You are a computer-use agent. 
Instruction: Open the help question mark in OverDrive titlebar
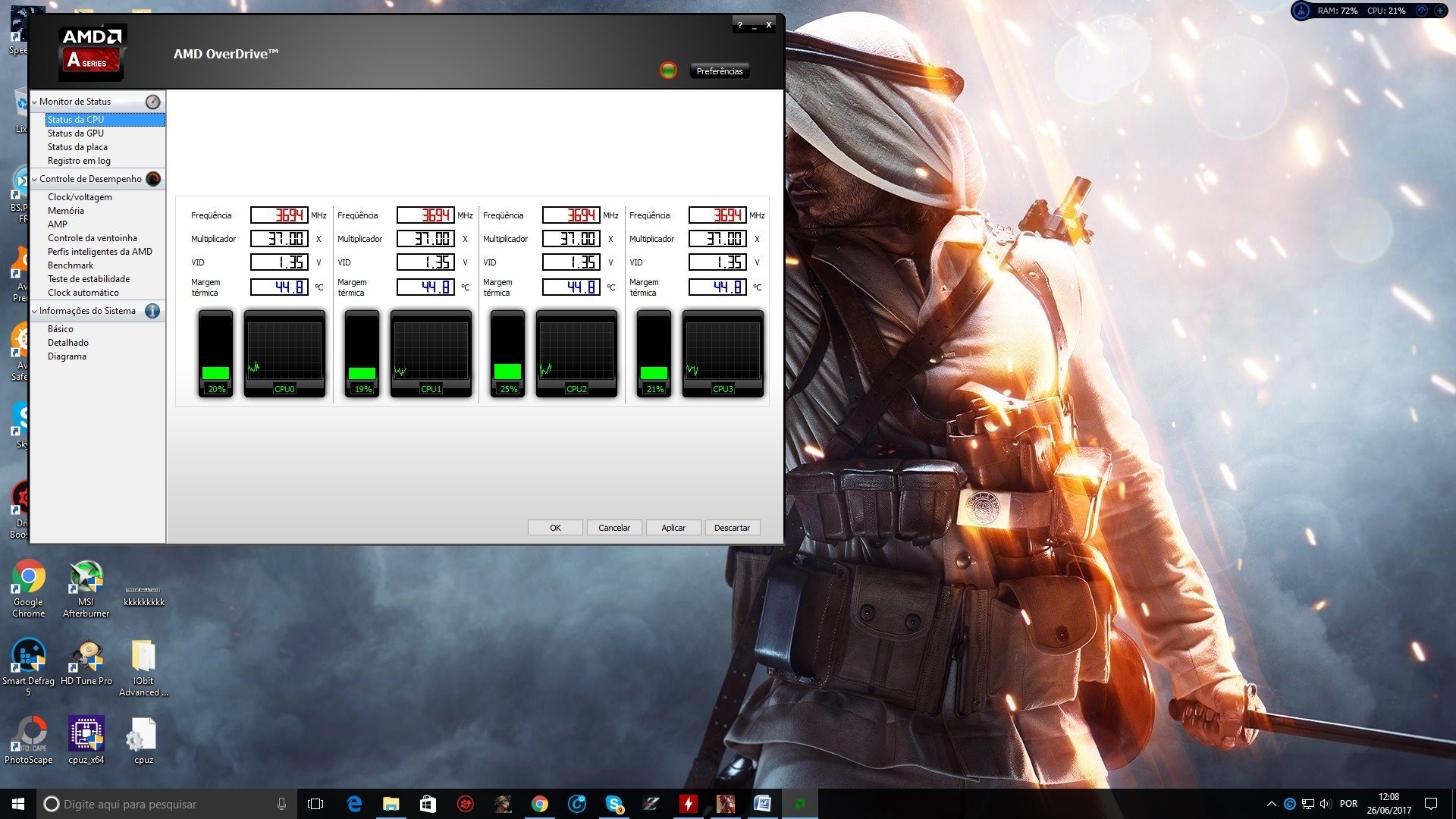740,25
